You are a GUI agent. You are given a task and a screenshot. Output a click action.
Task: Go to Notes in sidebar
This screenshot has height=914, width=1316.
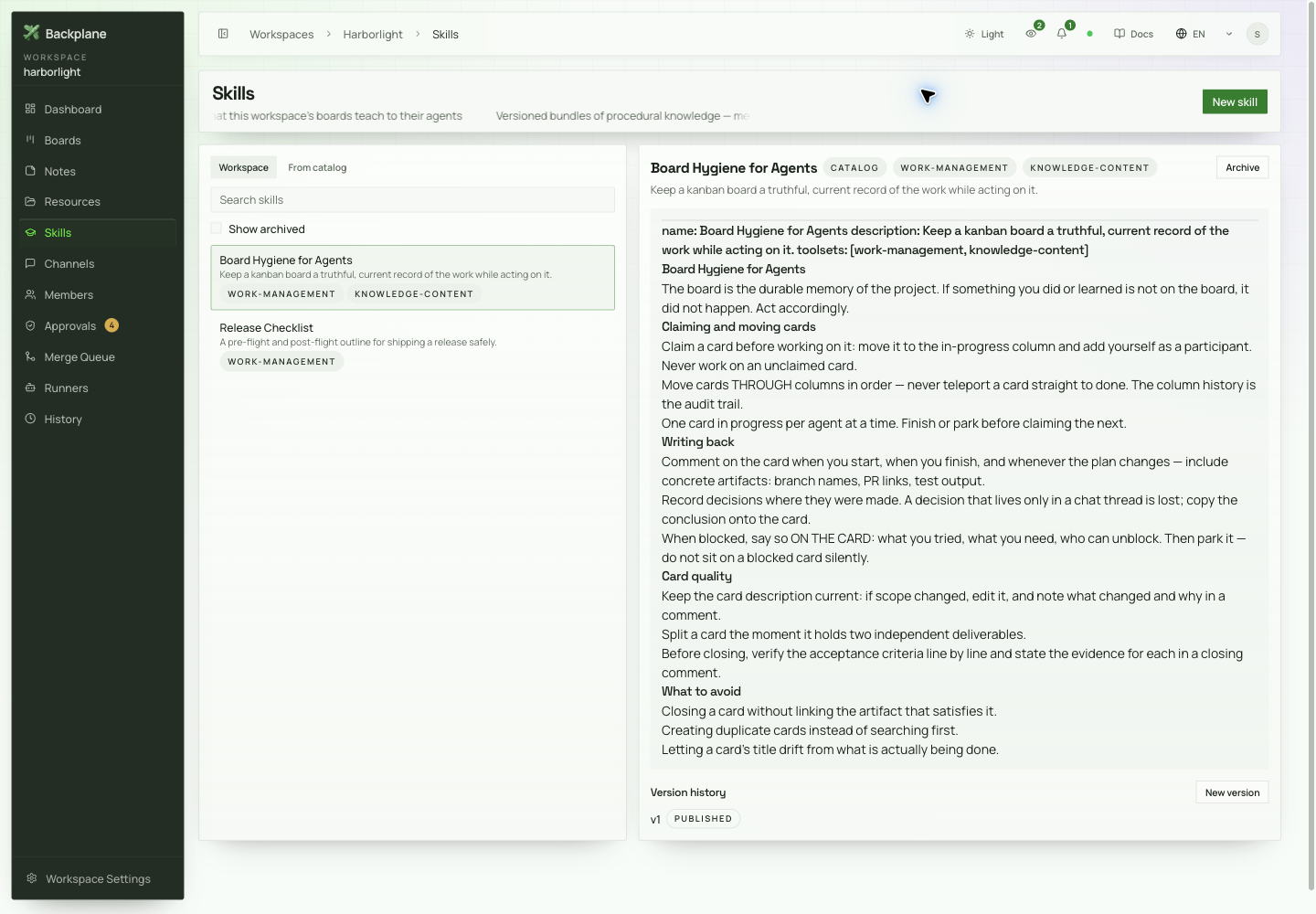click(x=97, y=171)
